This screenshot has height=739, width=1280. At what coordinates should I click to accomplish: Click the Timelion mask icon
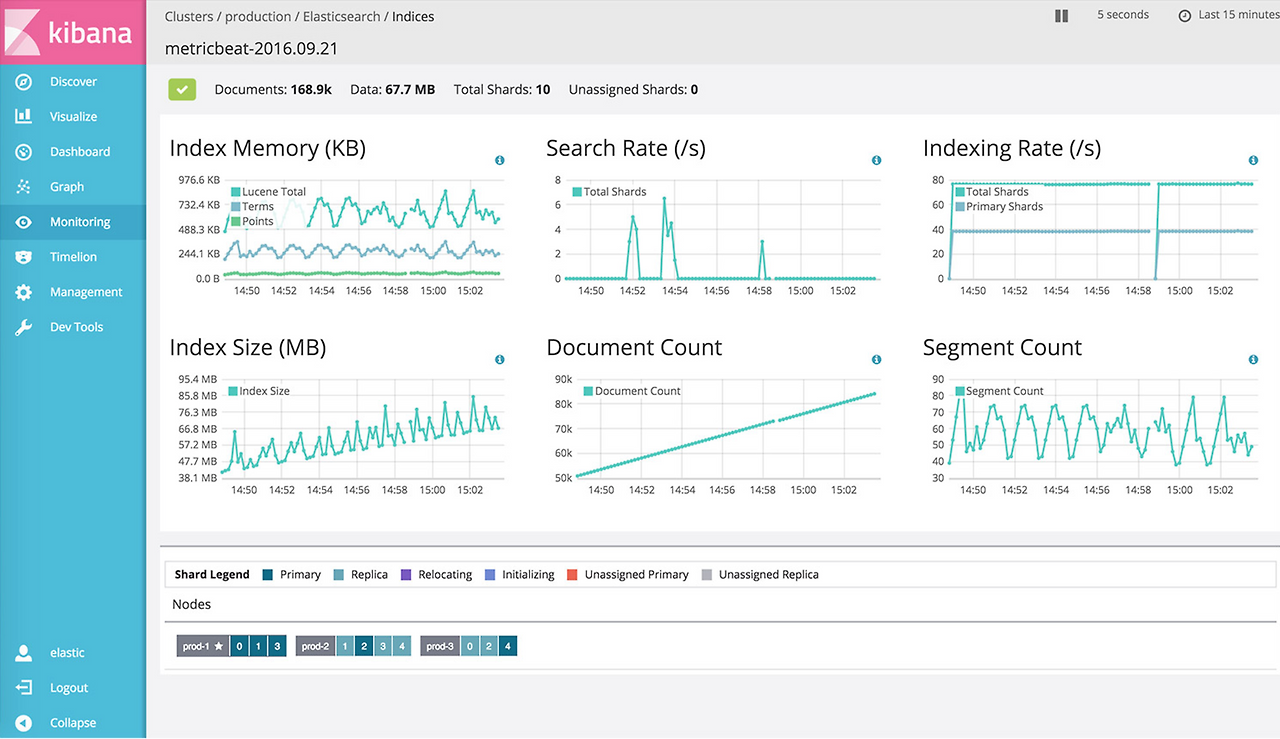(x=24, y=257)
